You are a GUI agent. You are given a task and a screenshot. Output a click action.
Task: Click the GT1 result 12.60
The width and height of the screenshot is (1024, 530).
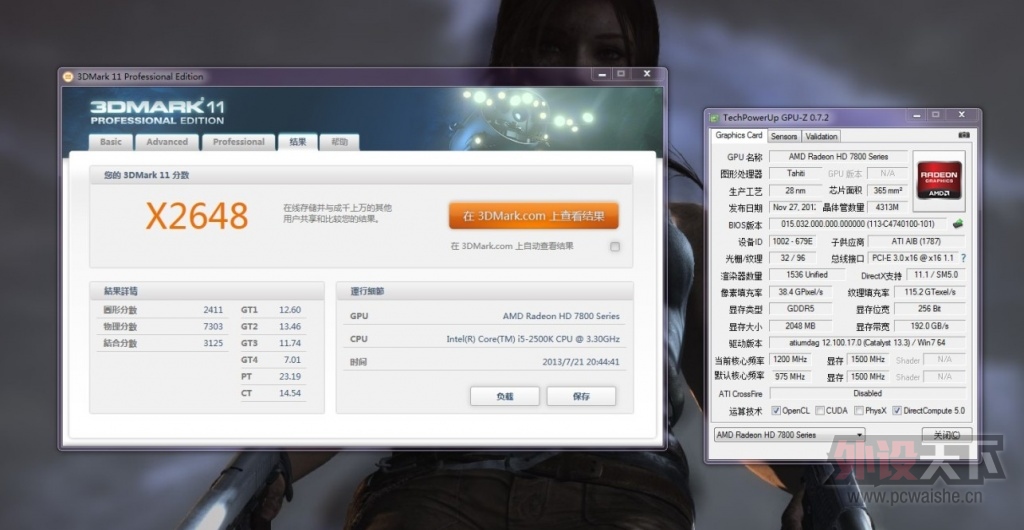point(289,310)
